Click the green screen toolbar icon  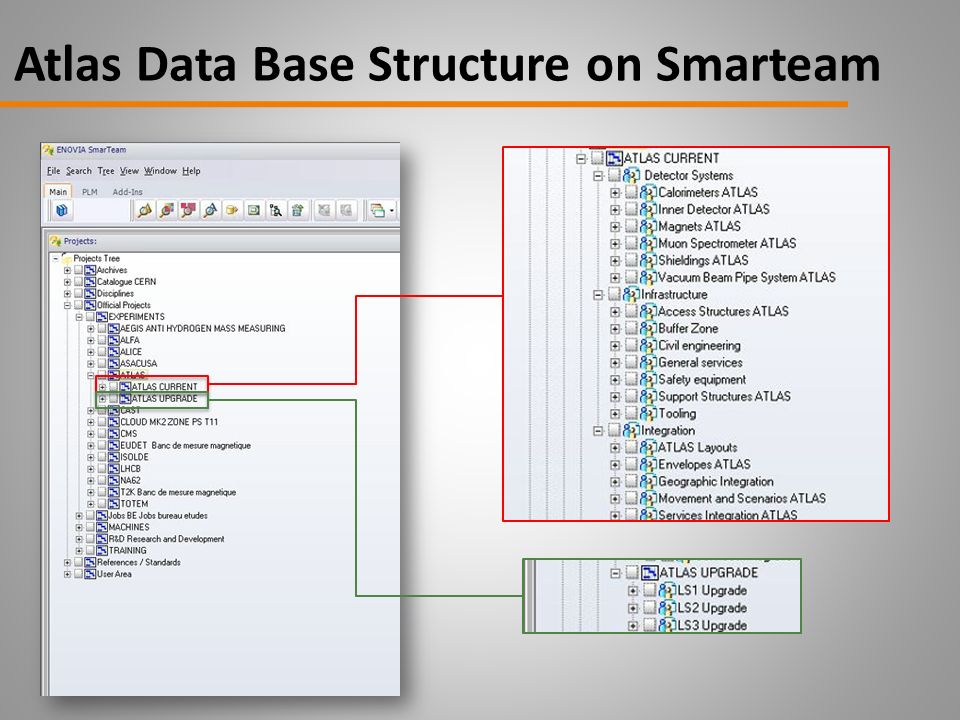point(253,211)
